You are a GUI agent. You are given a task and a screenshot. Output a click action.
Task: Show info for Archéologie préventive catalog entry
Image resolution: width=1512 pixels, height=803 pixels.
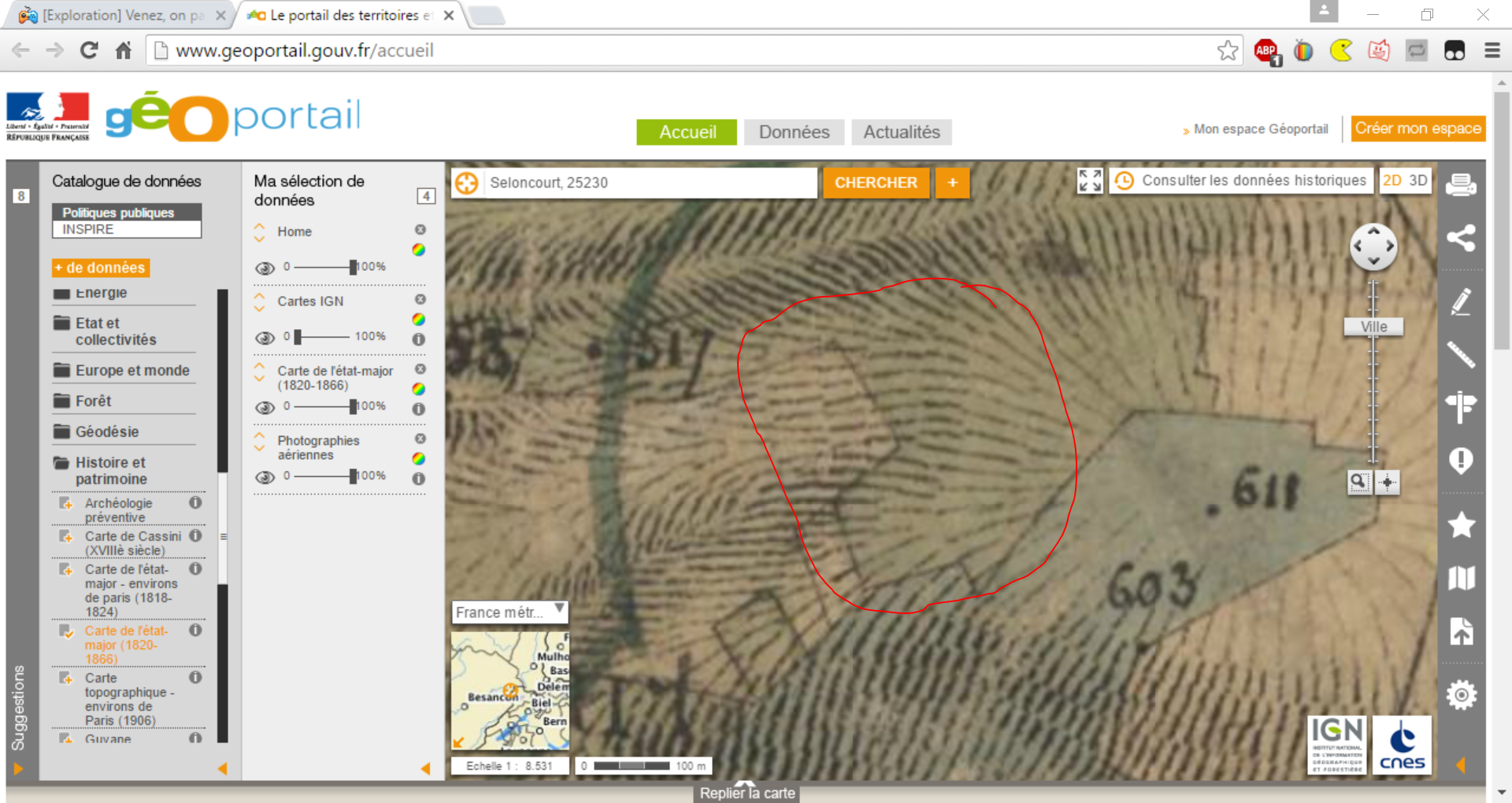(x=195, y=502)
